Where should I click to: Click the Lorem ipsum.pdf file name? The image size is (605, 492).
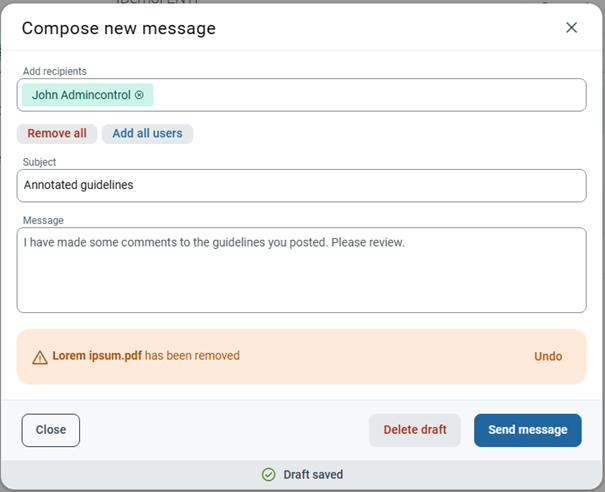97,355
